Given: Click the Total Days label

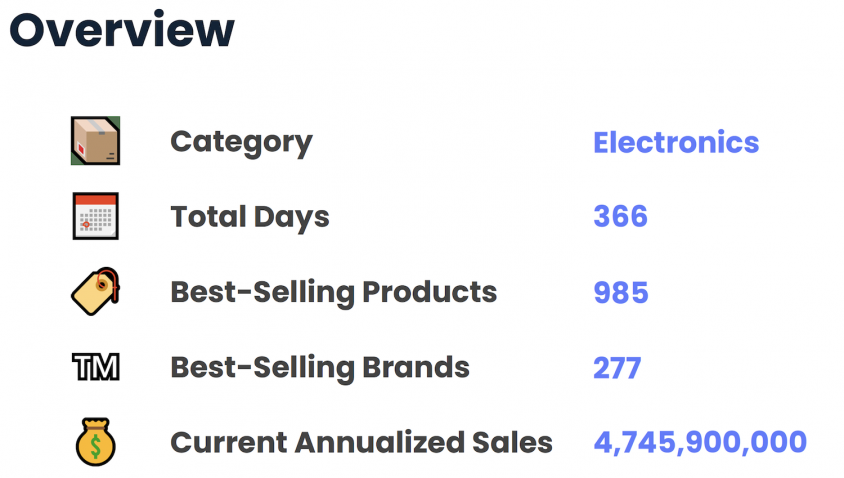Looking at the screenshot, I should pos(250,217).
